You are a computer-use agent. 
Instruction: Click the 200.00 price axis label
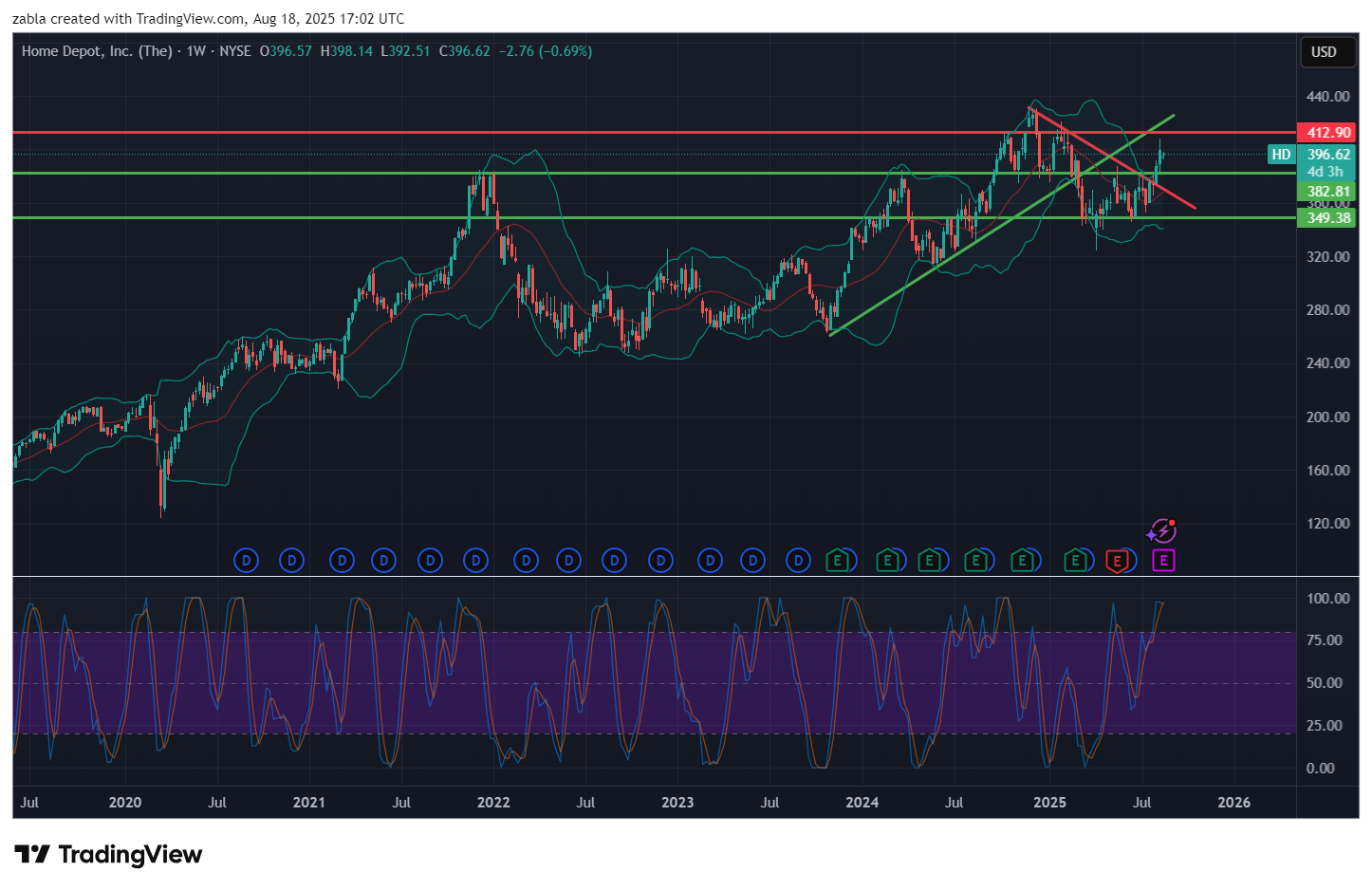point(1327,417)
